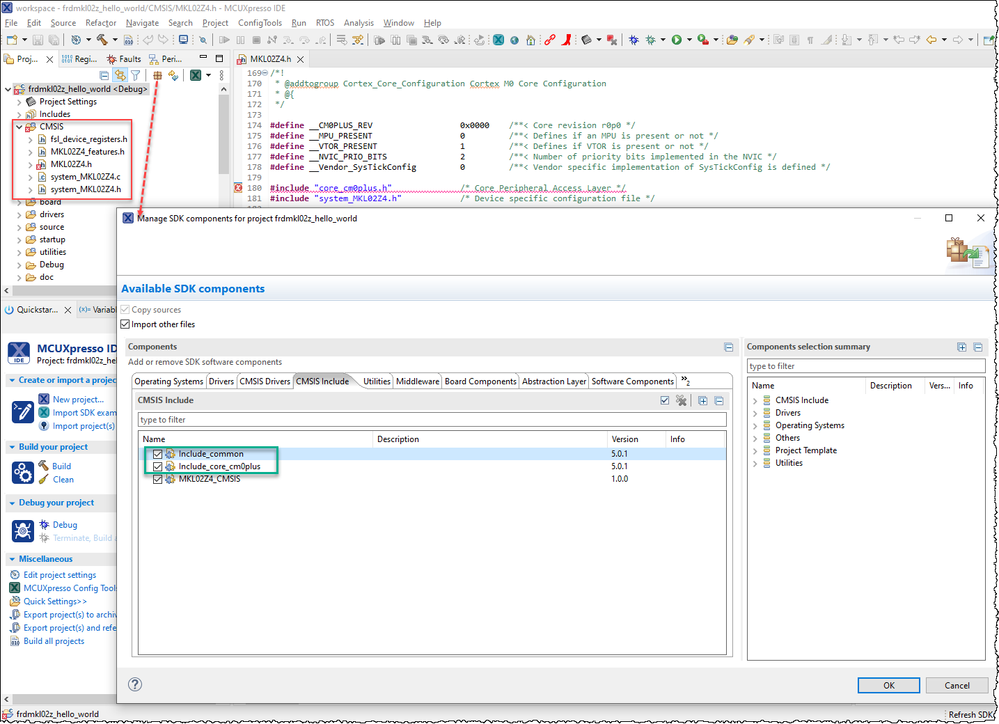The width and height of the screenshot is (999, 724).
Task: Open the ConfigTools menu
Action: 259,22
